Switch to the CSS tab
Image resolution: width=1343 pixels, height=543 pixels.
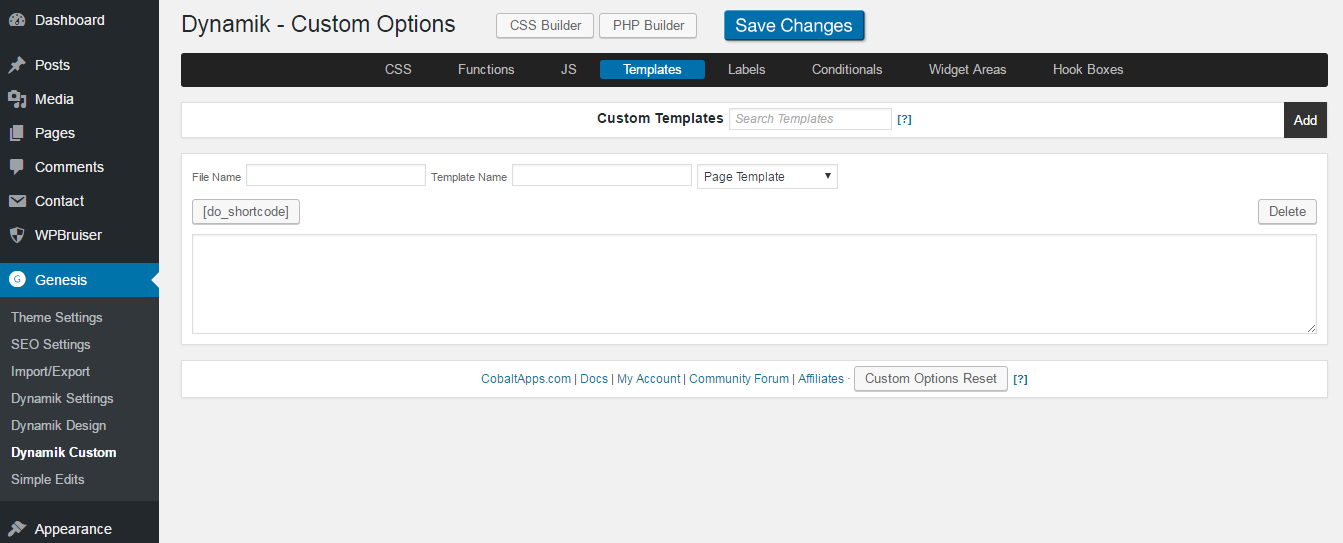[398, 69]
